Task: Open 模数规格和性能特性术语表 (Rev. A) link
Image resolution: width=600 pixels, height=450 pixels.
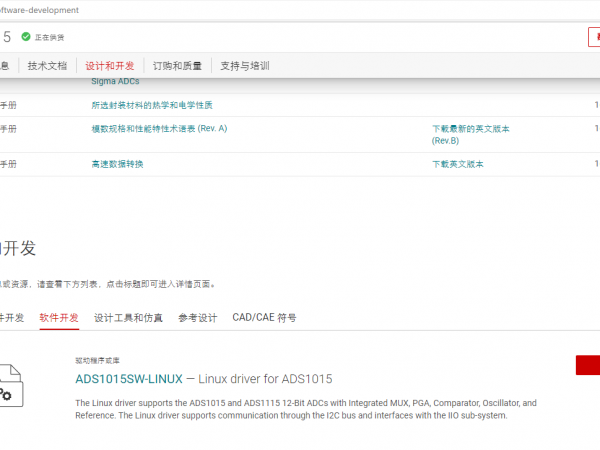Action: [x=159, y=129]
